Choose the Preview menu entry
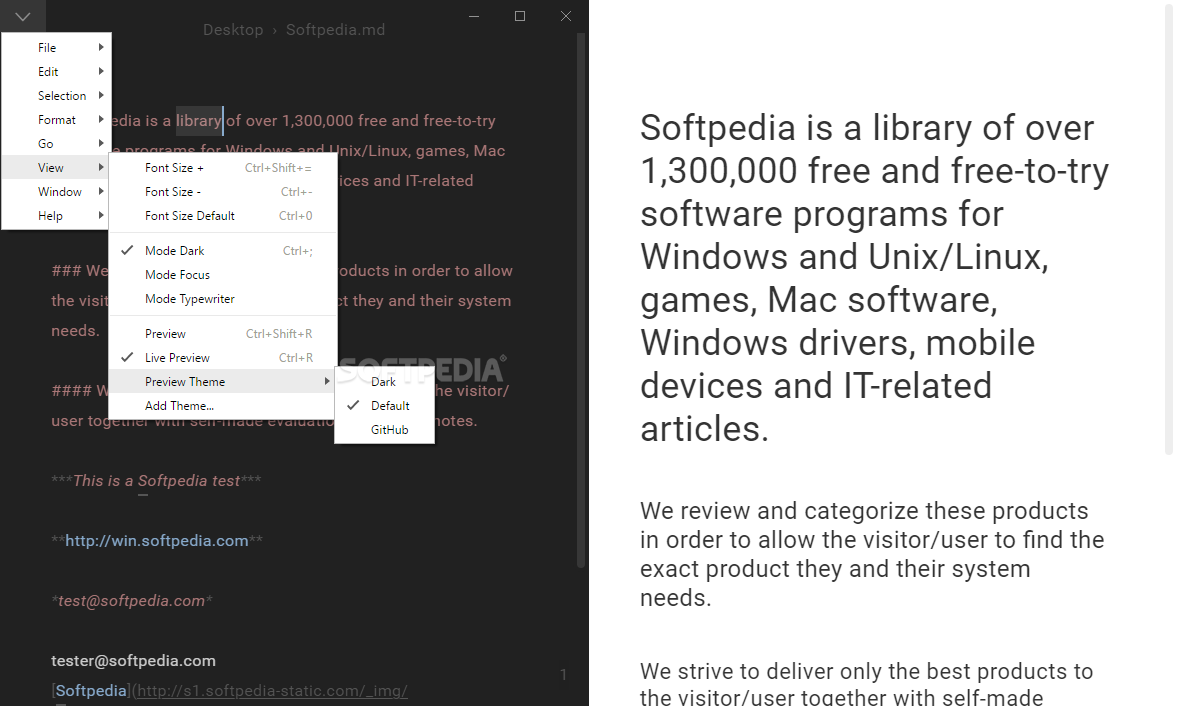Viewport: 1177px width, 706px height. point(223,334)
